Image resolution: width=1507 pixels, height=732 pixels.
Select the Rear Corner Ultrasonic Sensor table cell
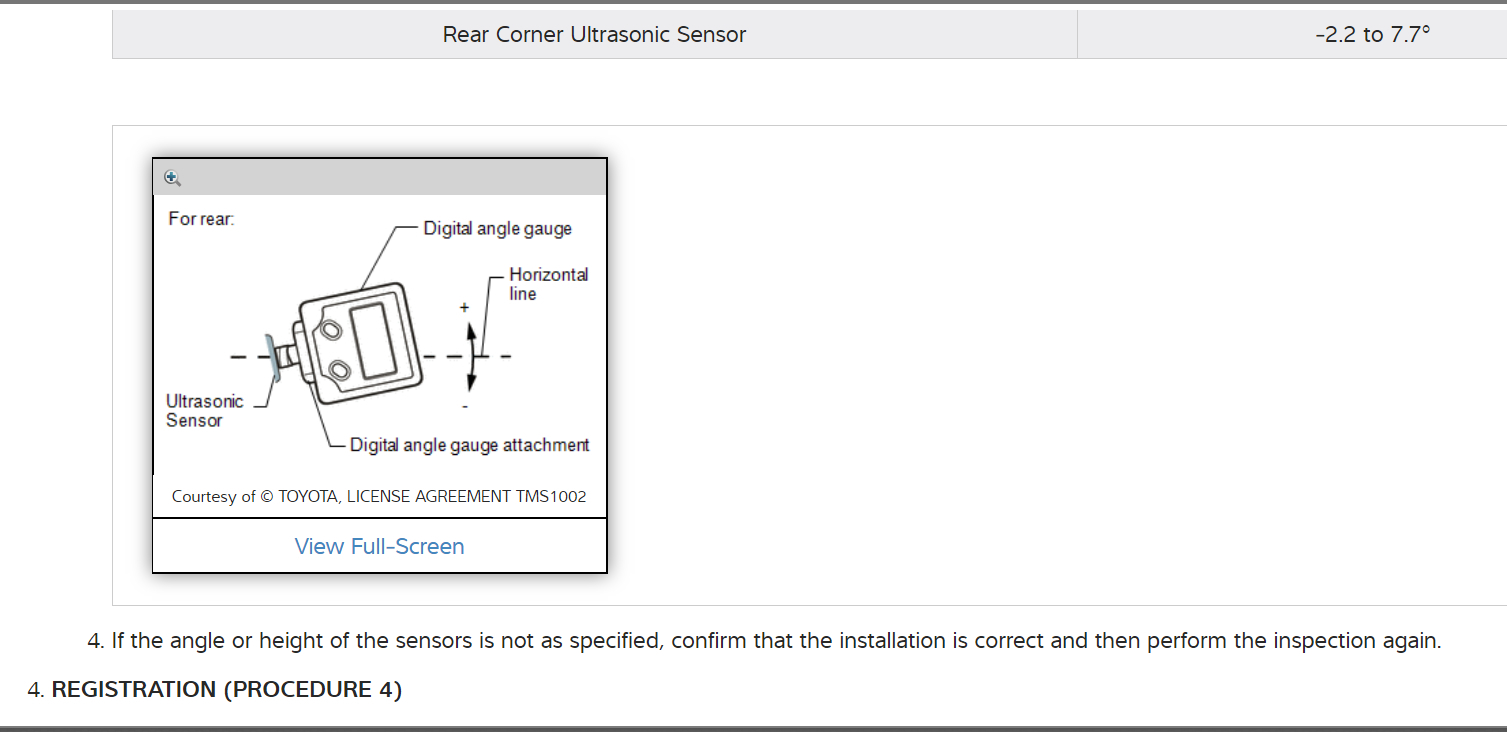click(594, 35)
